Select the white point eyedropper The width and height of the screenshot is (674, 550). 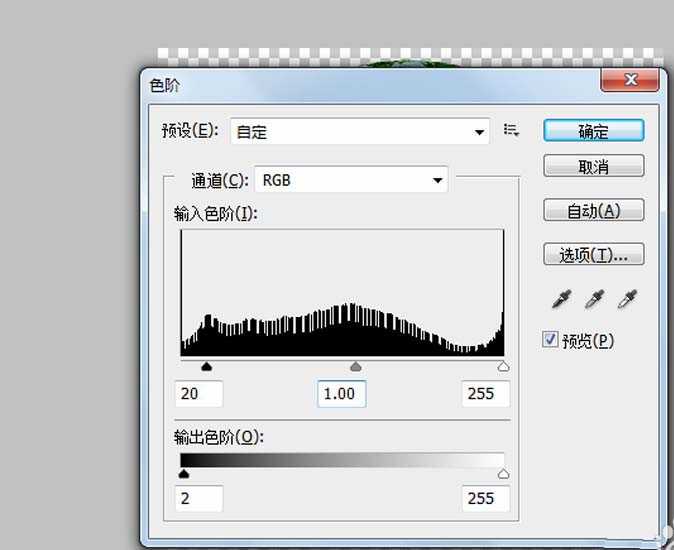coord(628,298)
